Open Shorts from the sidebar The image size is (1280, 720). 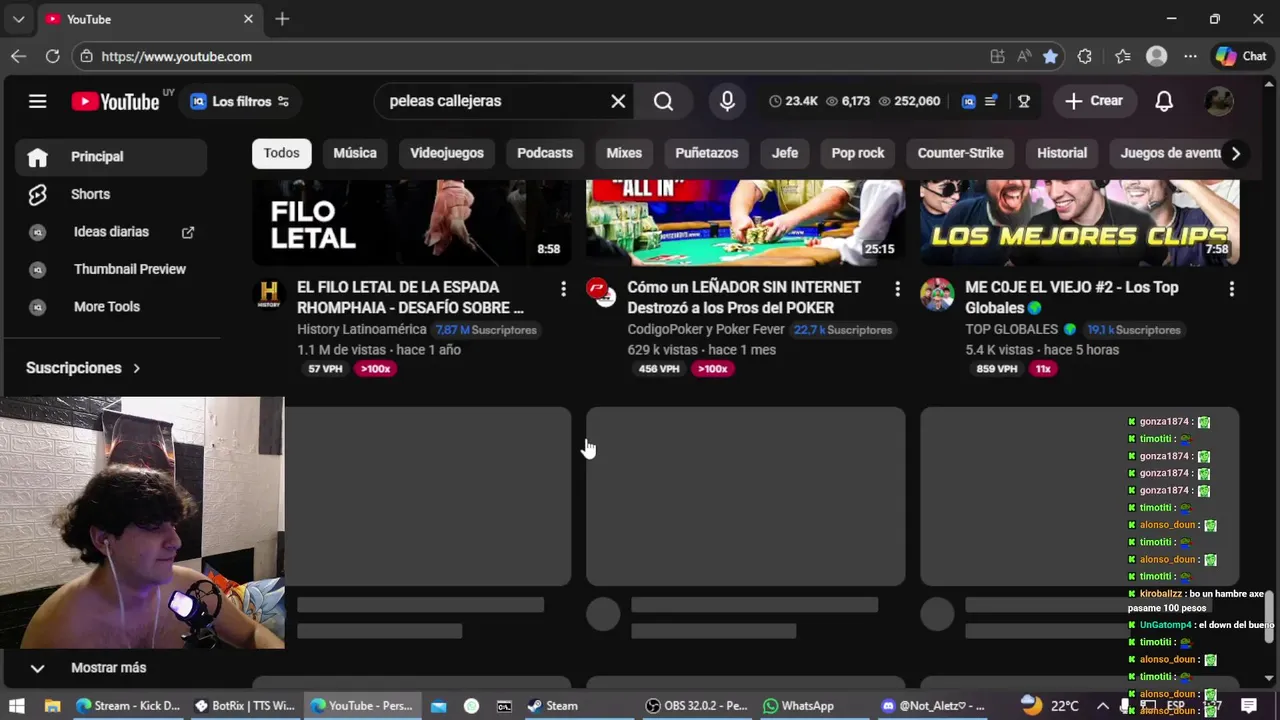(x=111, y=194)
